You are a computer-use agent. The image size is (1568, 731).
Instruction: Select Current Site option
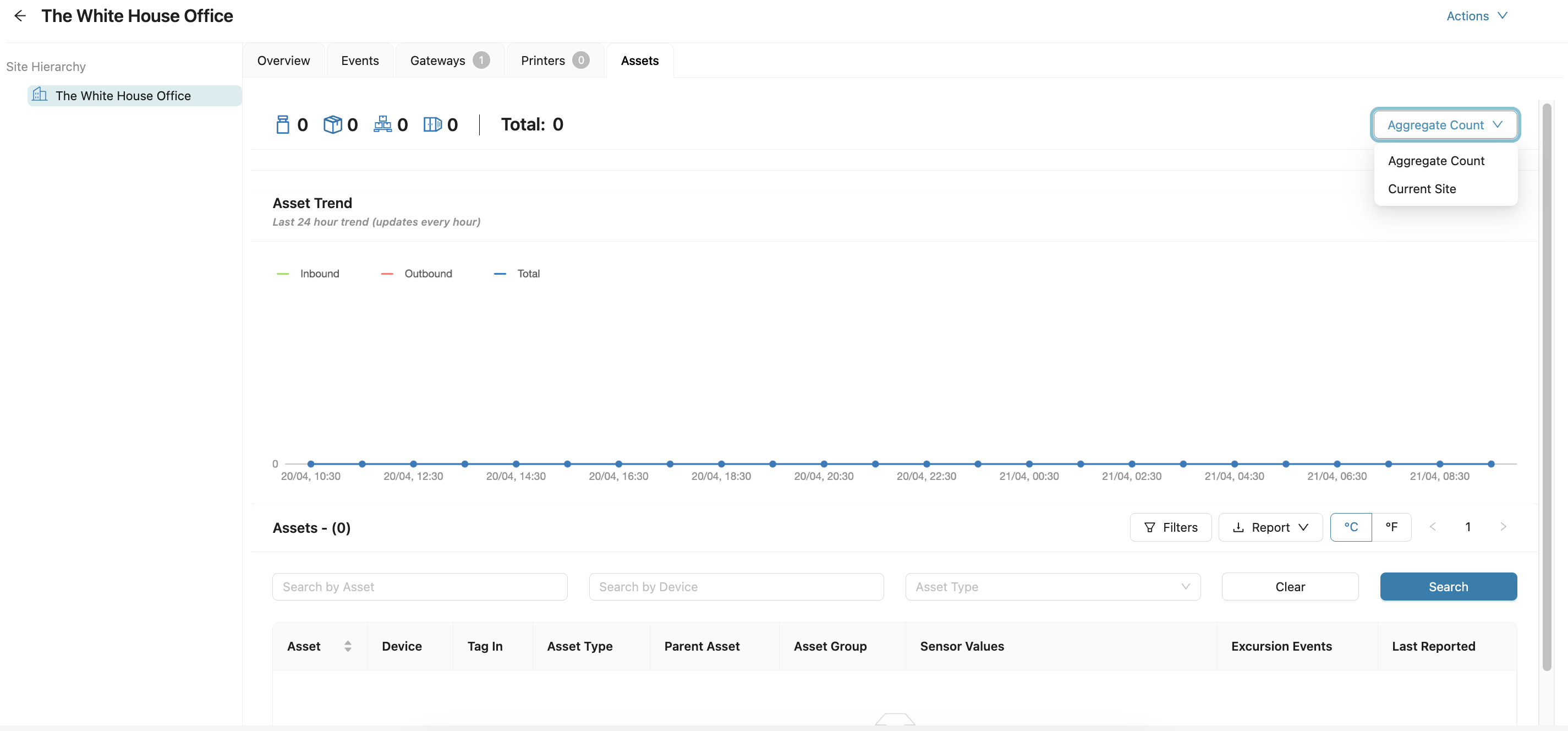point(1422,189)
